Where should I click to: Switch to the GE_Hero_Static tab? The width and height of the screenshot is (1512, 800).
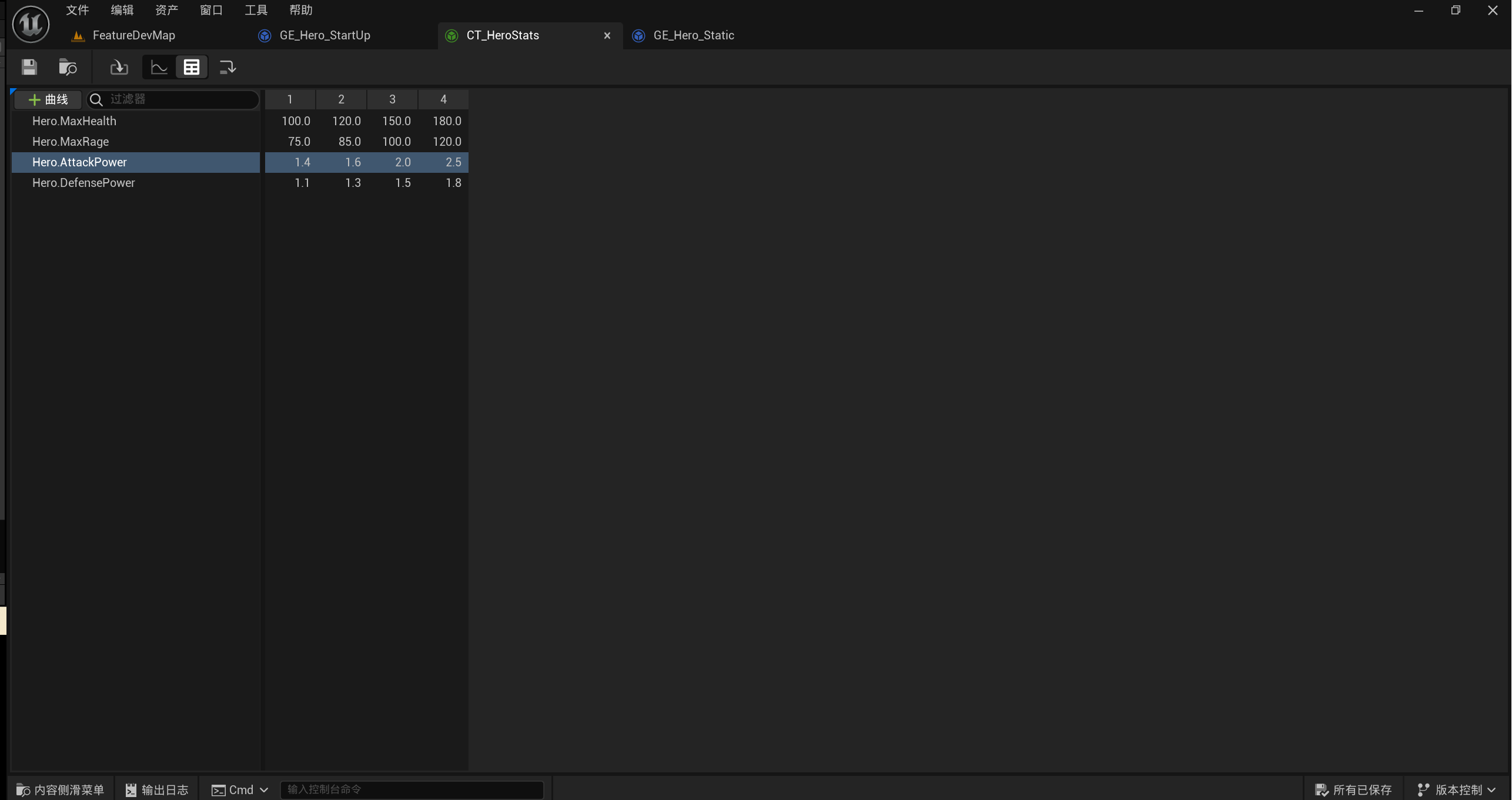(694, 35)
